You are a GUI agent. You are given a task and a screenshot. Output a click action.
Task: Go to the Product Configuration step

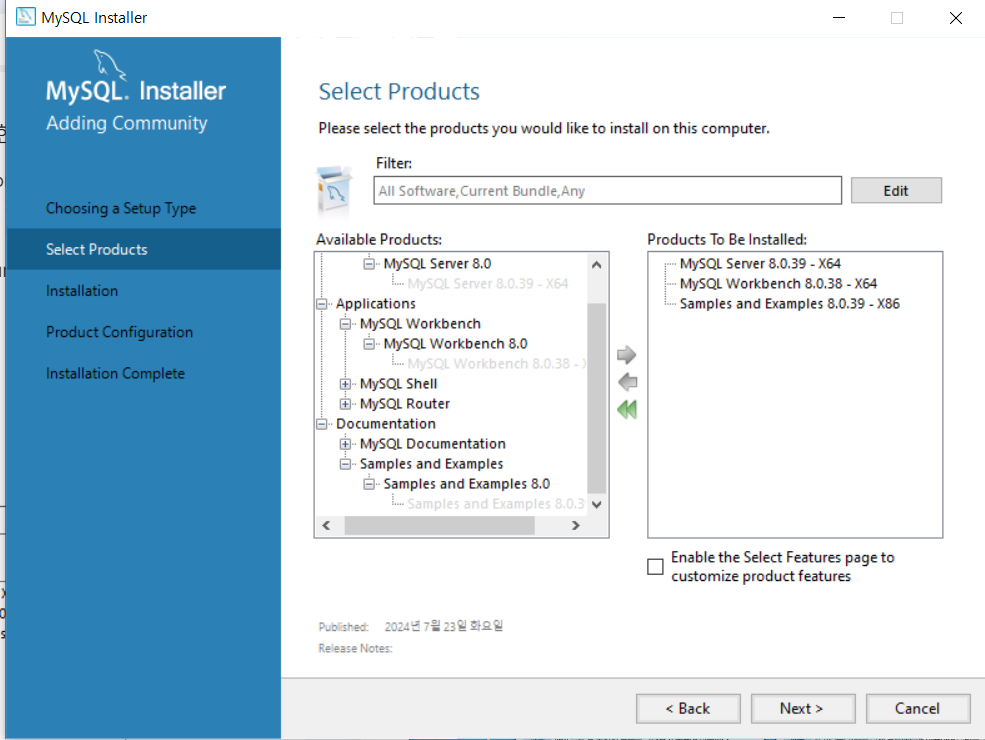point(119,332)
